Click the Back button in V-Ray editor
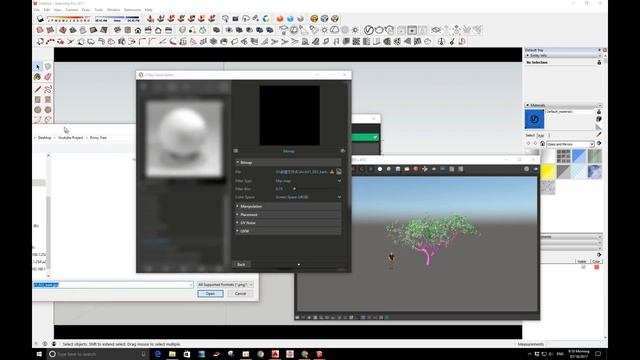The image size is (640, 360). click(x=241, y=264)
